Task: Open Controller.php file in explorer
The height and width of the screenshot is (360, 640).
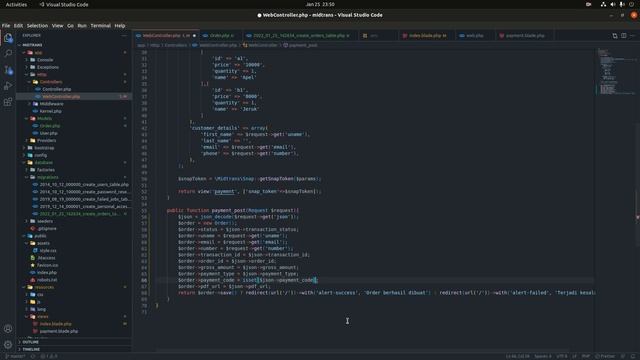Action: coord(56,89)
